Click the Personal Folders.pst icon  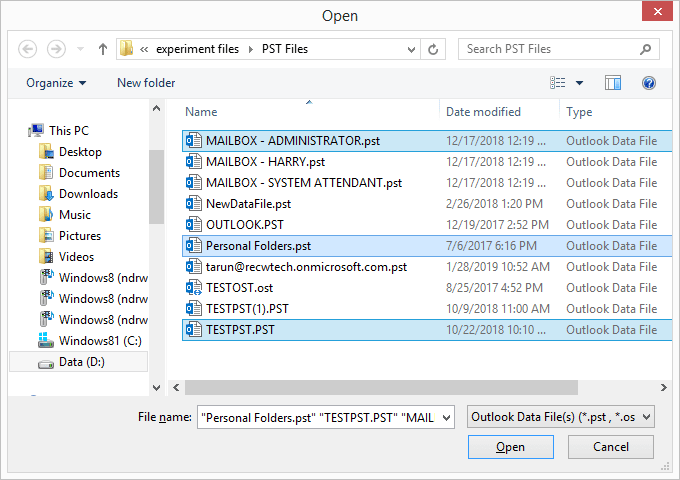click(194, 245)
